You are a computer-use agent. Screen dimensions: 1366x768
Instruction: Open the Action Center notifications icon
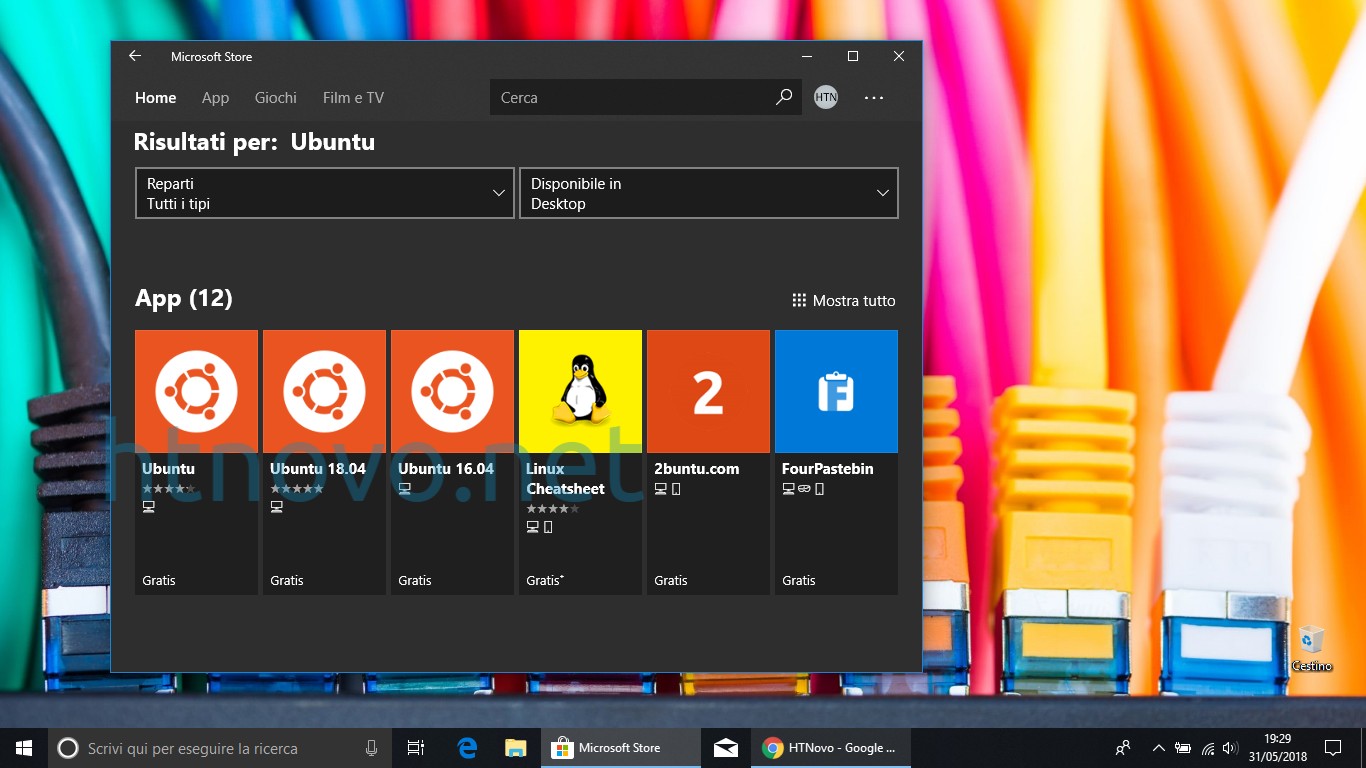[x=1333, y=748]
